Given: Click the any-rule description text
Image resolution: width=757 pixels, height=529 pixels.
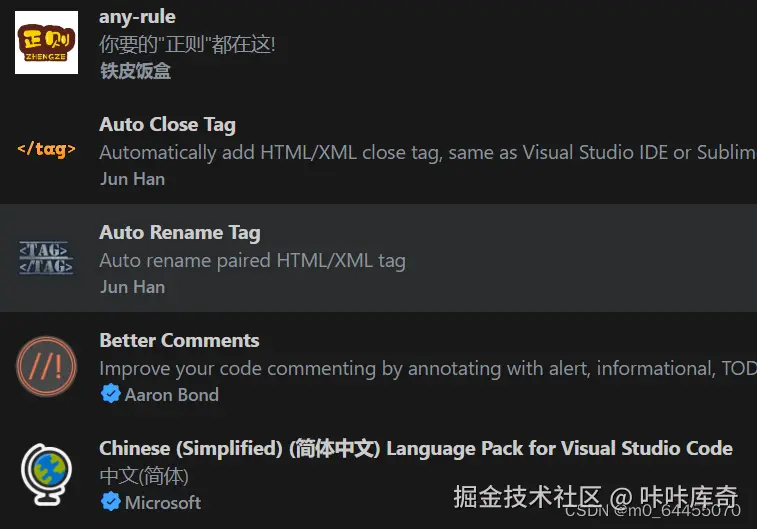Looking at the screenshot, I should point(187,44).
